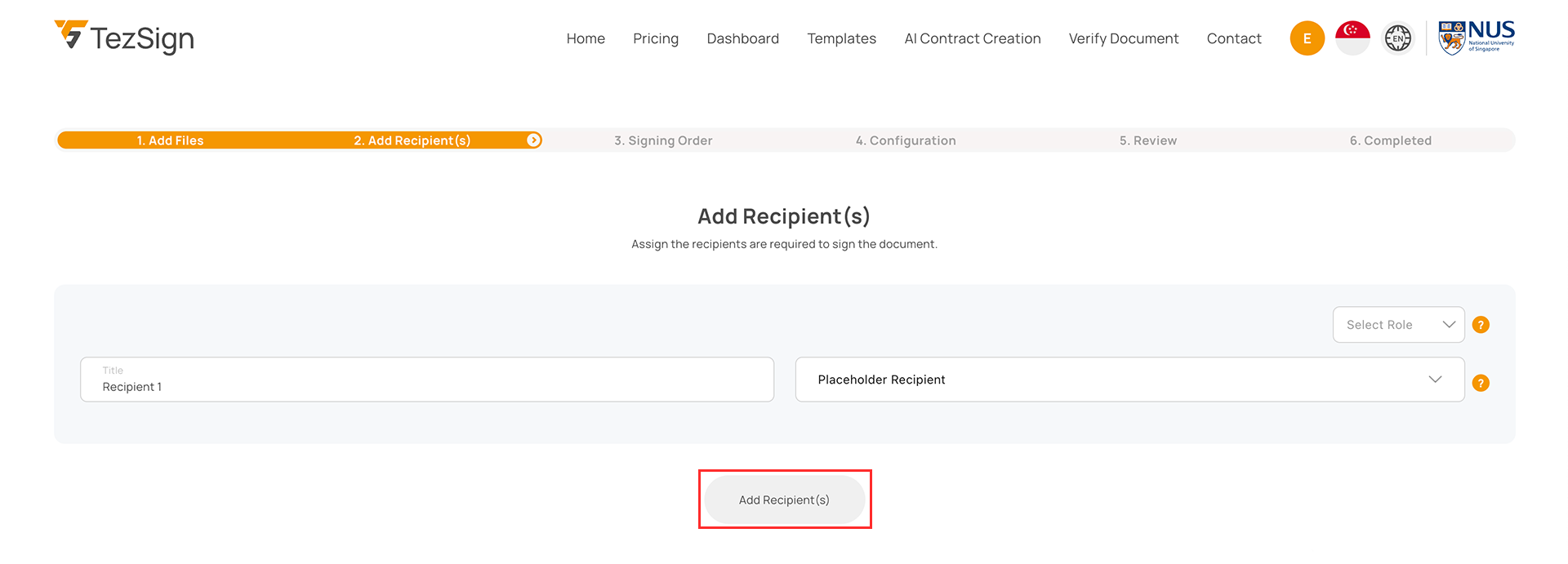Go to the Dashboard menu item
Image resolution: width=1568 pixels, height=564 pixels.
tap(742, 38)
